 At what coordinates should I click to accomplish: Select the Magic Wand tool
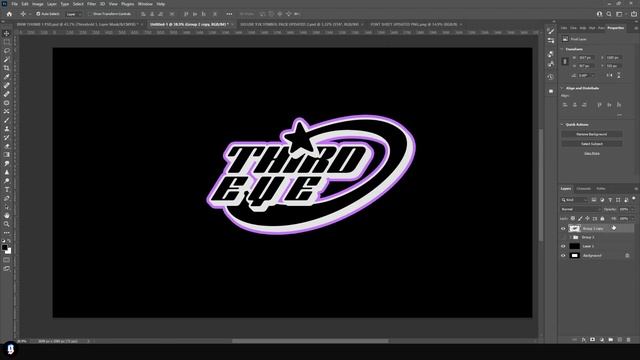click(7, 60)
